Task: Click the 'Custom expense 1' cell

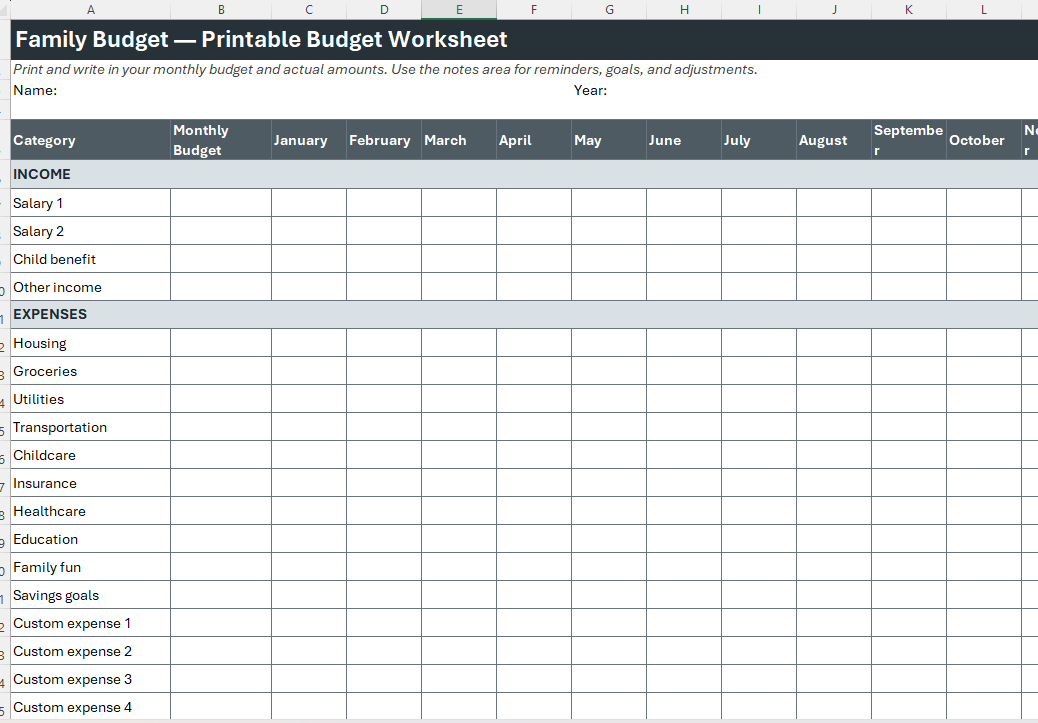Action: pos(91,623)
